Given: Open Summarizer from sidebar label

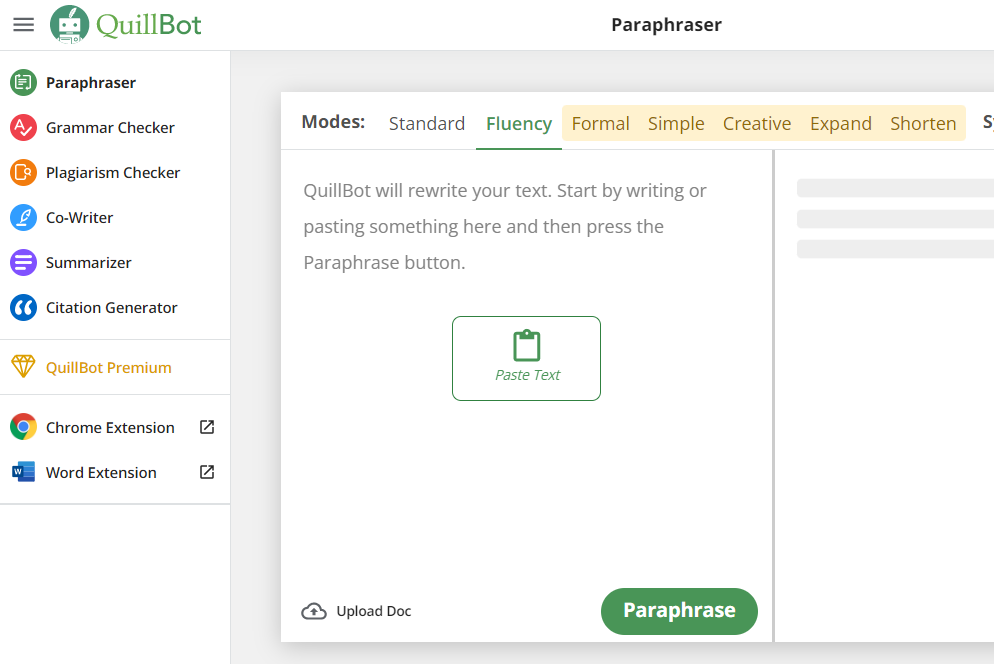Looking at the screenshot, I should coord(89,263).
